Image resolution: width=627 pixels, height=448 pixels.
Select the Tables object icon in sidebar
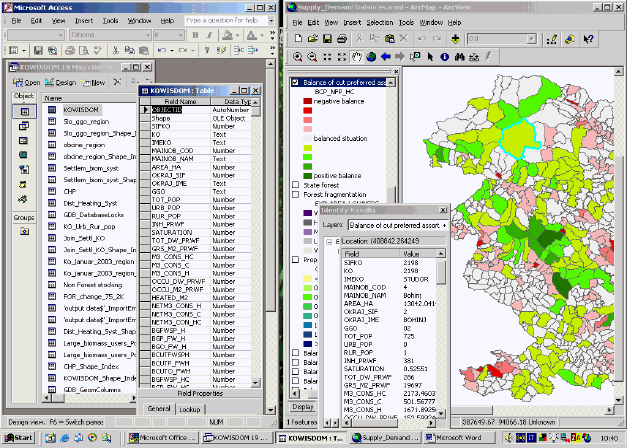[x=24, y=113]
